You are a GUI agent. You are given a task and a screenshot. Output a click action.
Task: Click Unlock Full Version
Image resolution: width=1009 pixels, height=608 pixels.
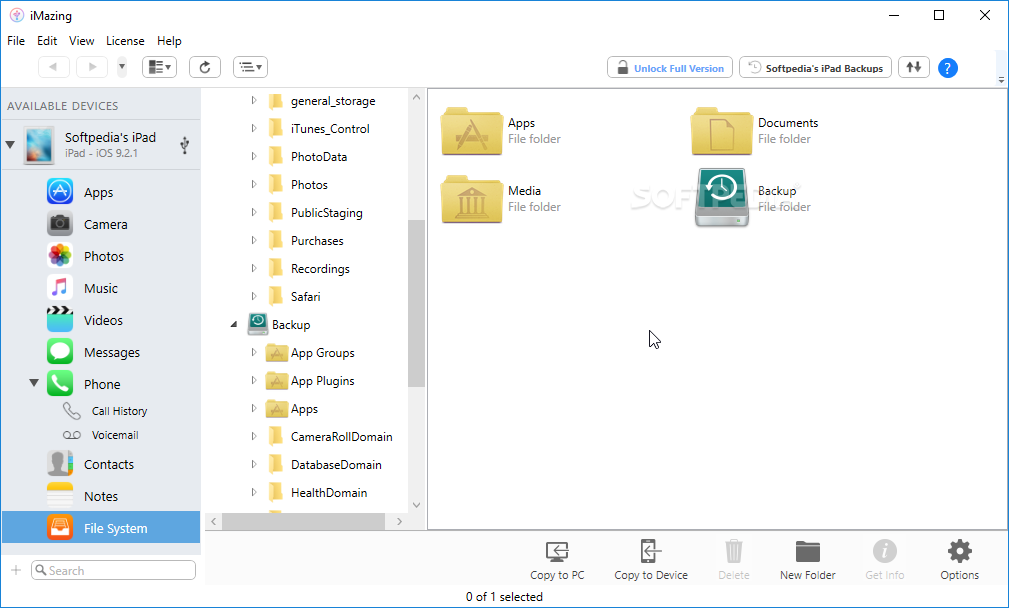point(669,68)
